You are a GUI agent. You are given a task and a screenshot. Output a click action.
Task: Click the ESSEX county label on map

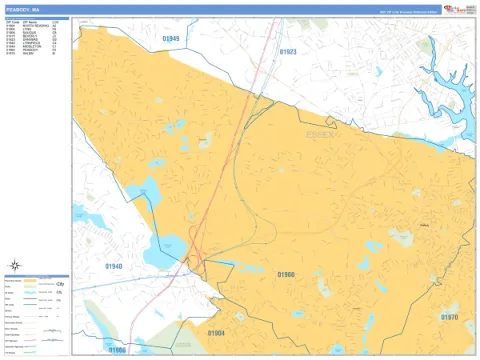pos(320,135)
